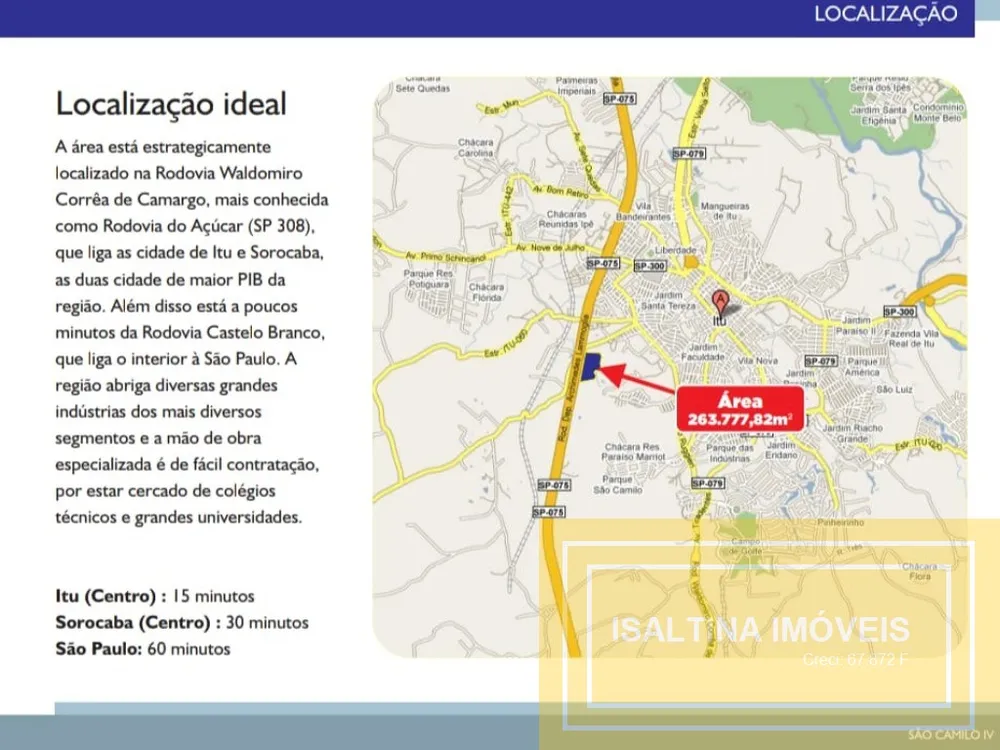Click the 'Palmeiras Imperiais' map label
The height and width of the screenshot is (750, 1000).
click(x=577, y=86)
